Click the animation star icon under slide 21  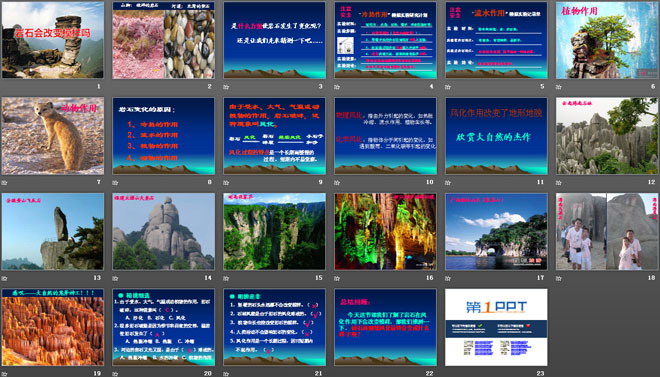pos(226,374)
